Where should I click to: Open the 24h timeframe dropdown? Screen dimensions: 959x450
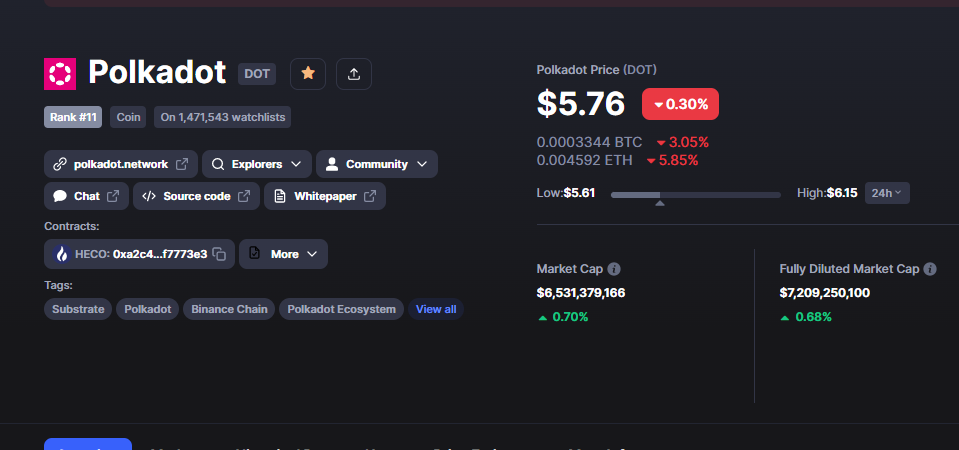point(887,193)
